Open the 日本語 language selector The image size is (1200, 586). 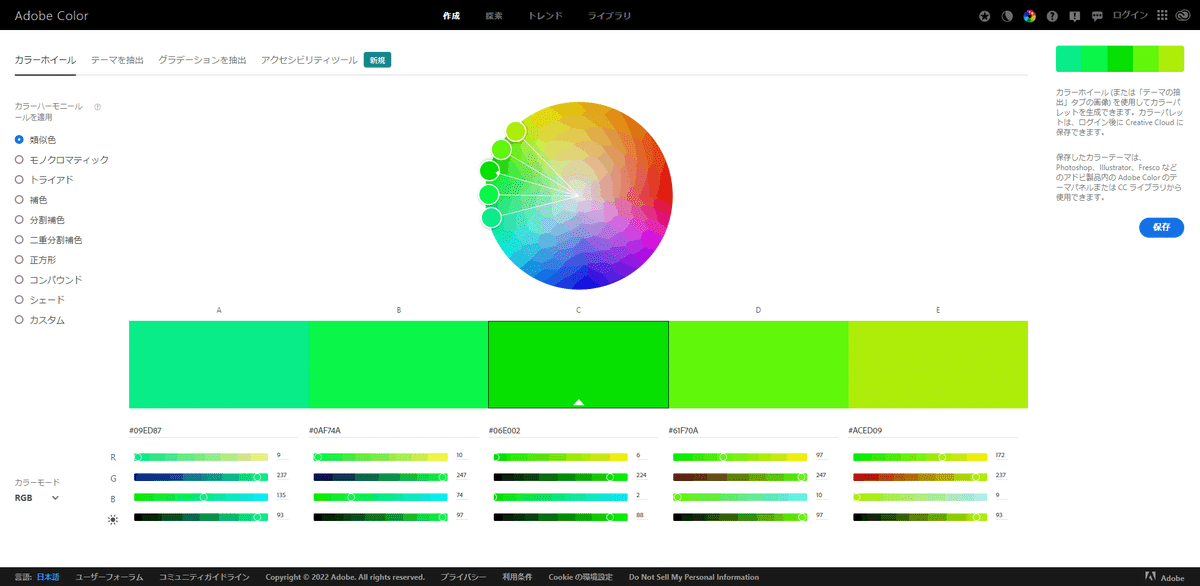pos(48,577)
